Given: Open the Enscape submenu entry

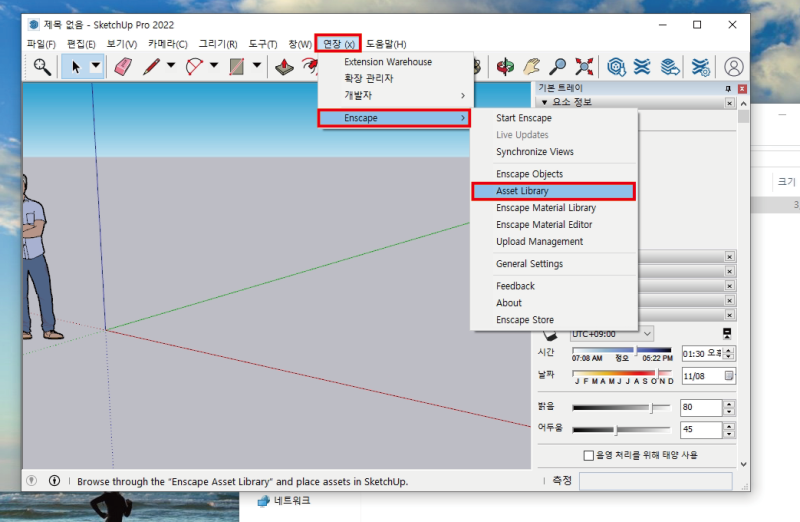Looking at the screenshot, I should click(394, 118).
